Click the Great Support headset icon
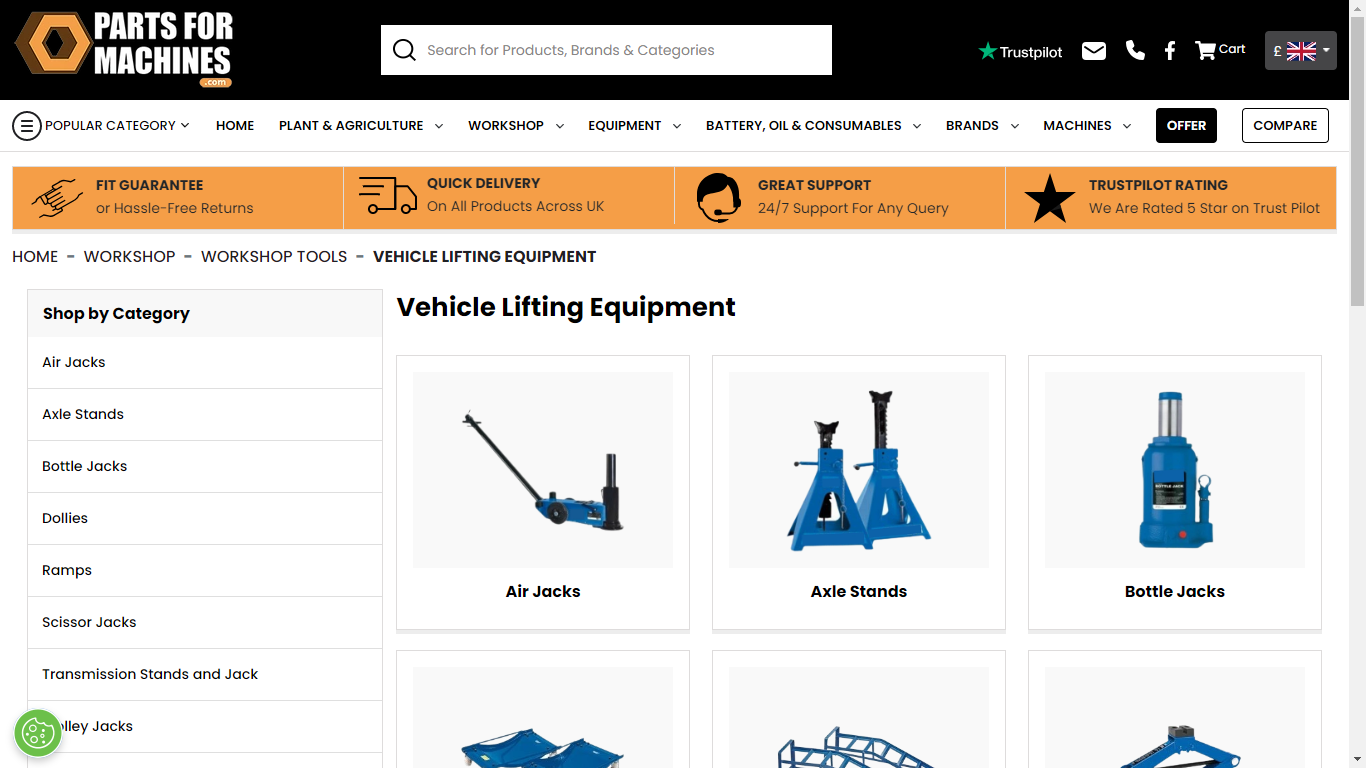This screenshot has height=768, width=1366. (x=718, y=197)
